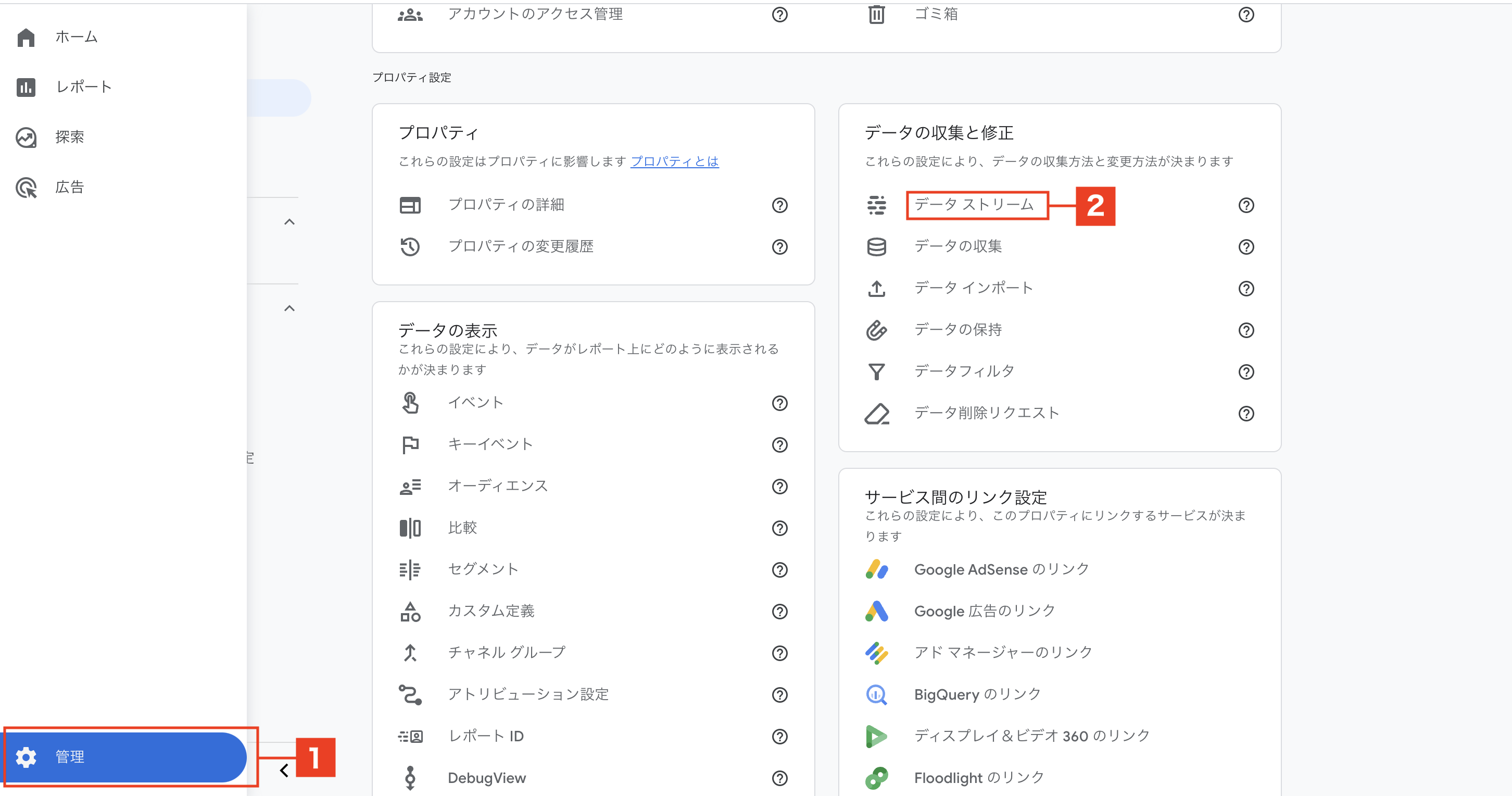The image size is (1512, 796).
Task: Open help for カスタム定義
Action: 779,612
